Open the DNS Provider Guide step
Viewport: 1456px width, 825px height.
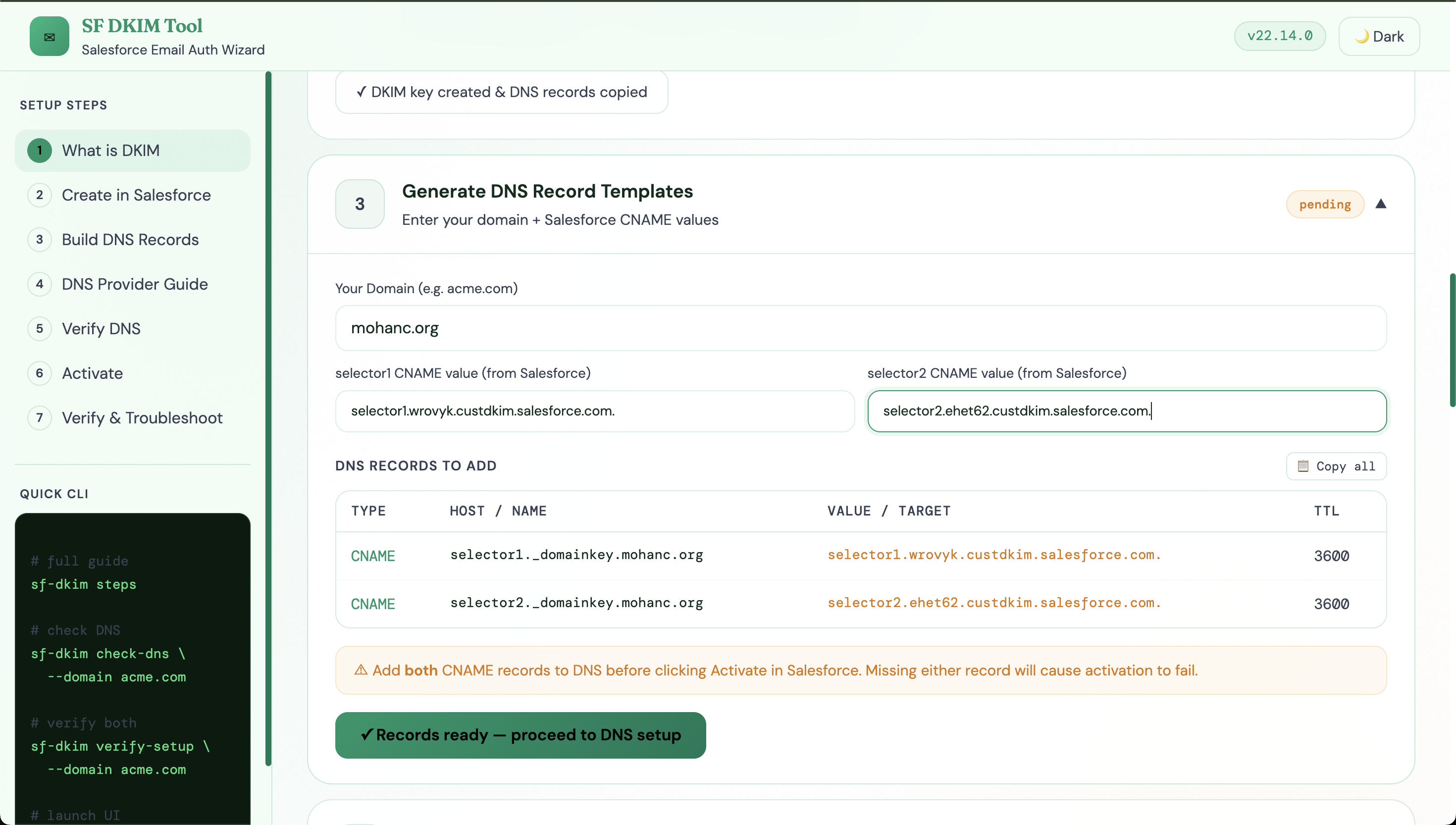134,284
